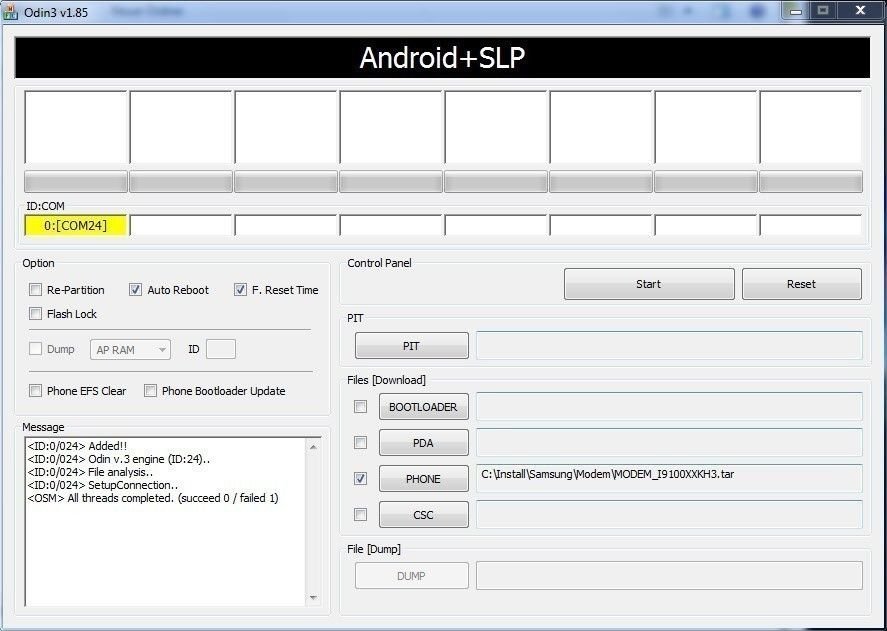Open the AP RAM dropdown
The height and width of the screenshot is (631, 887).
(130, 350)
